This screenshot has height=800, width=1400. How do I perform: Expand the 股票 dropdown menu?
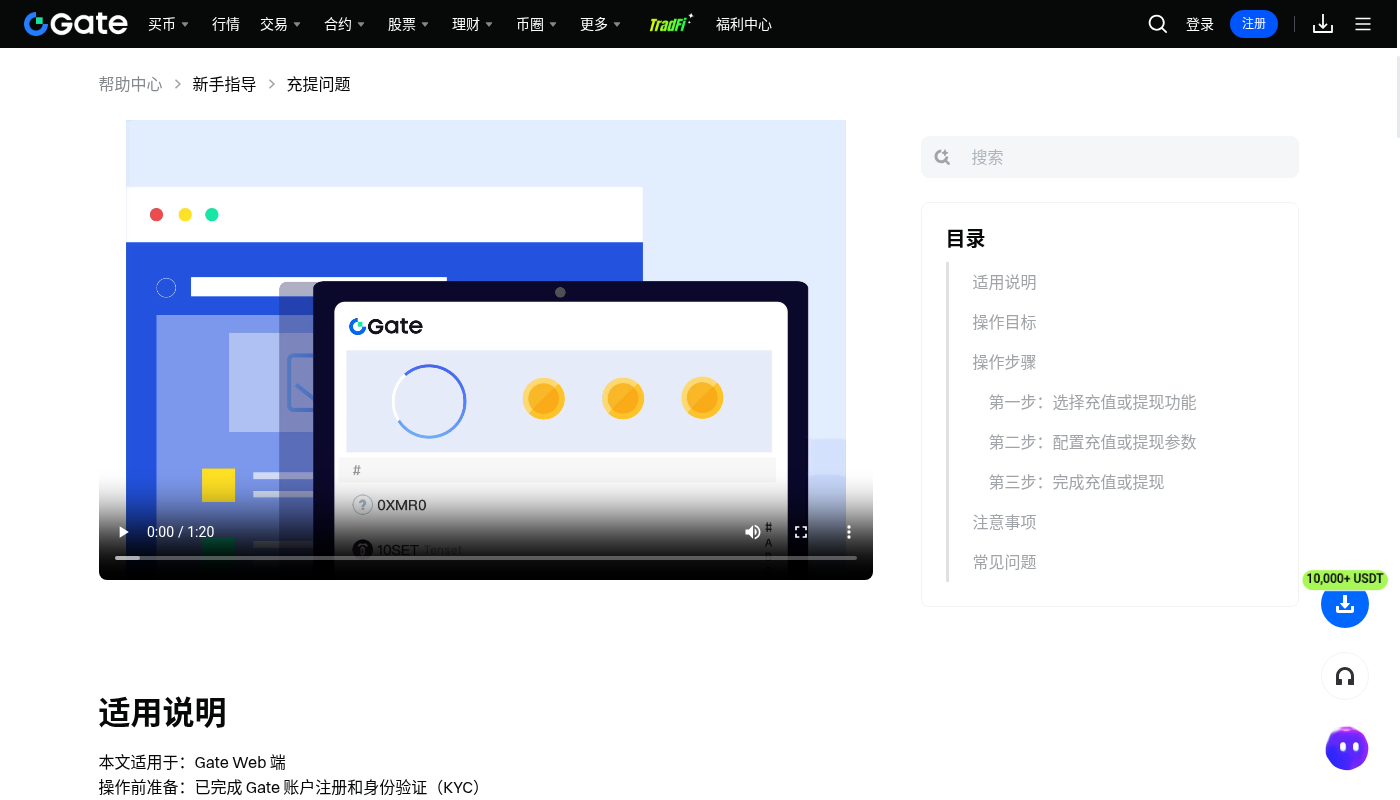pyautogui.click(x=408, y=24)
